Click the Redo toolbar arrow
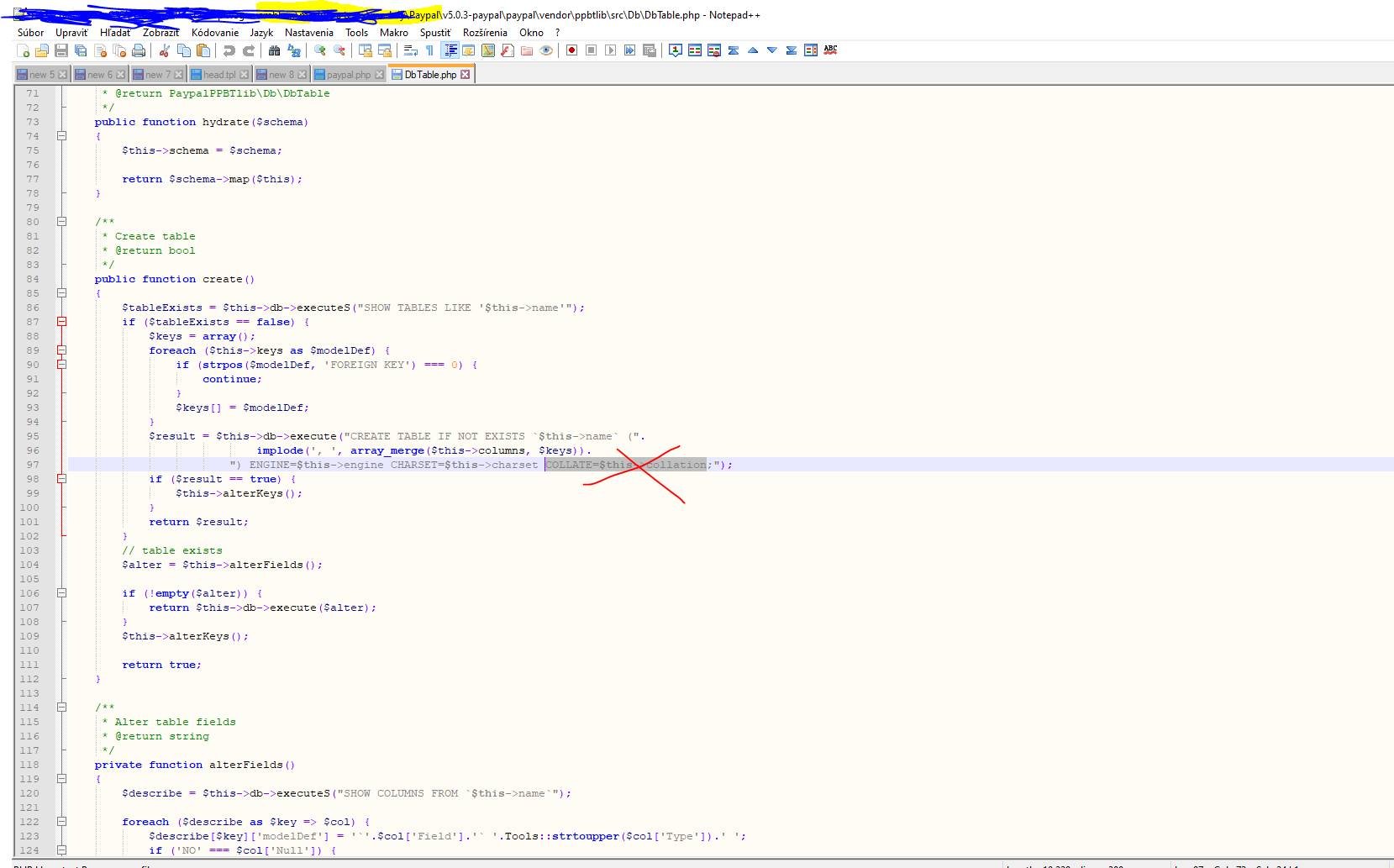The width and height of the screenshot is (1394, 868). [249, 50]
